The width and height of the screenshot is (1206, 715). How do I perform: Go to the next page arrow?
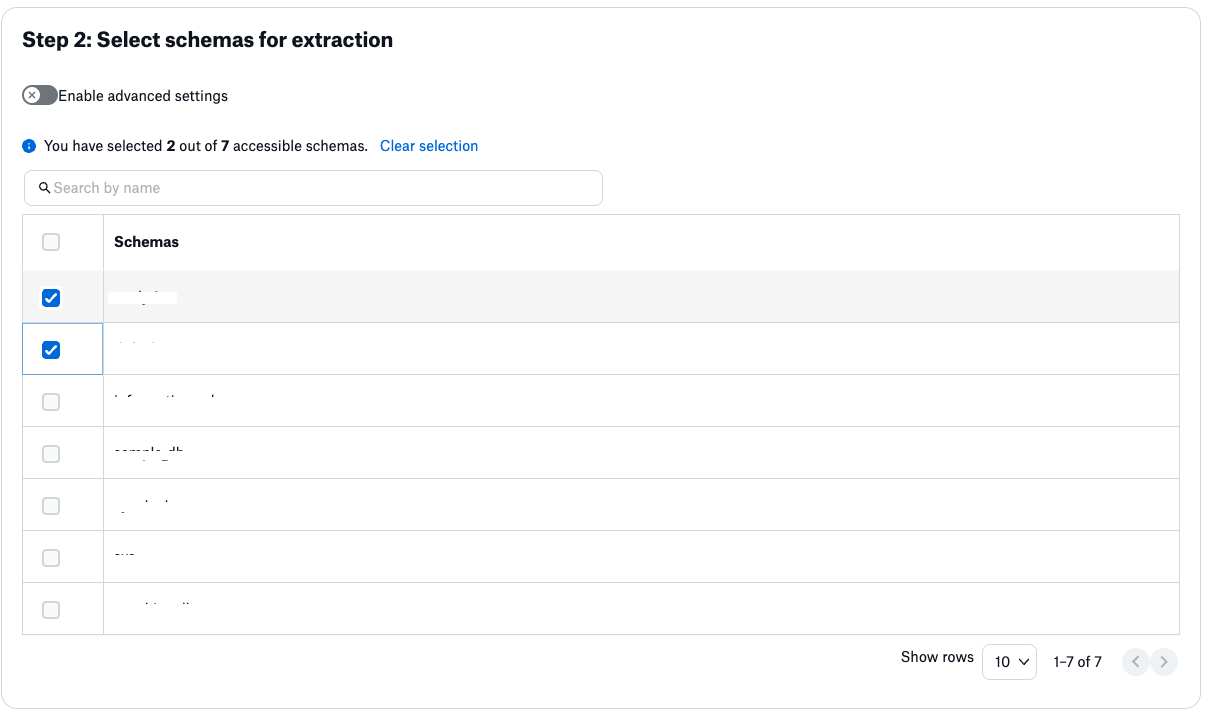[x=1162, y=662]
